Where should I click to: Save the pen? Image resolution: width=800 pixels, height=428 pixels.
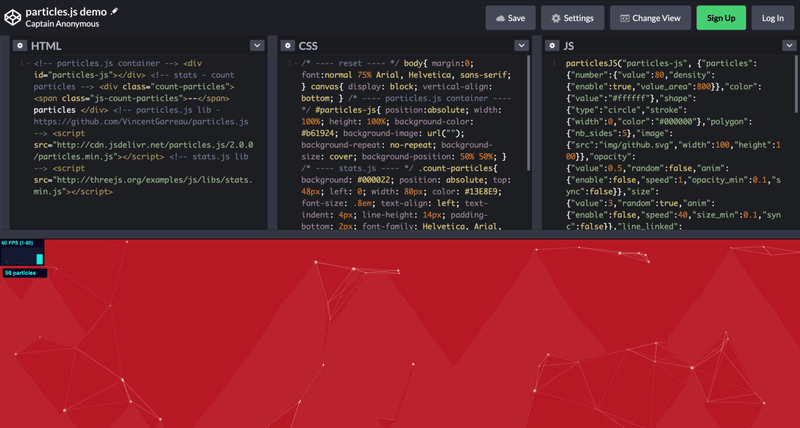click(510, 18)
